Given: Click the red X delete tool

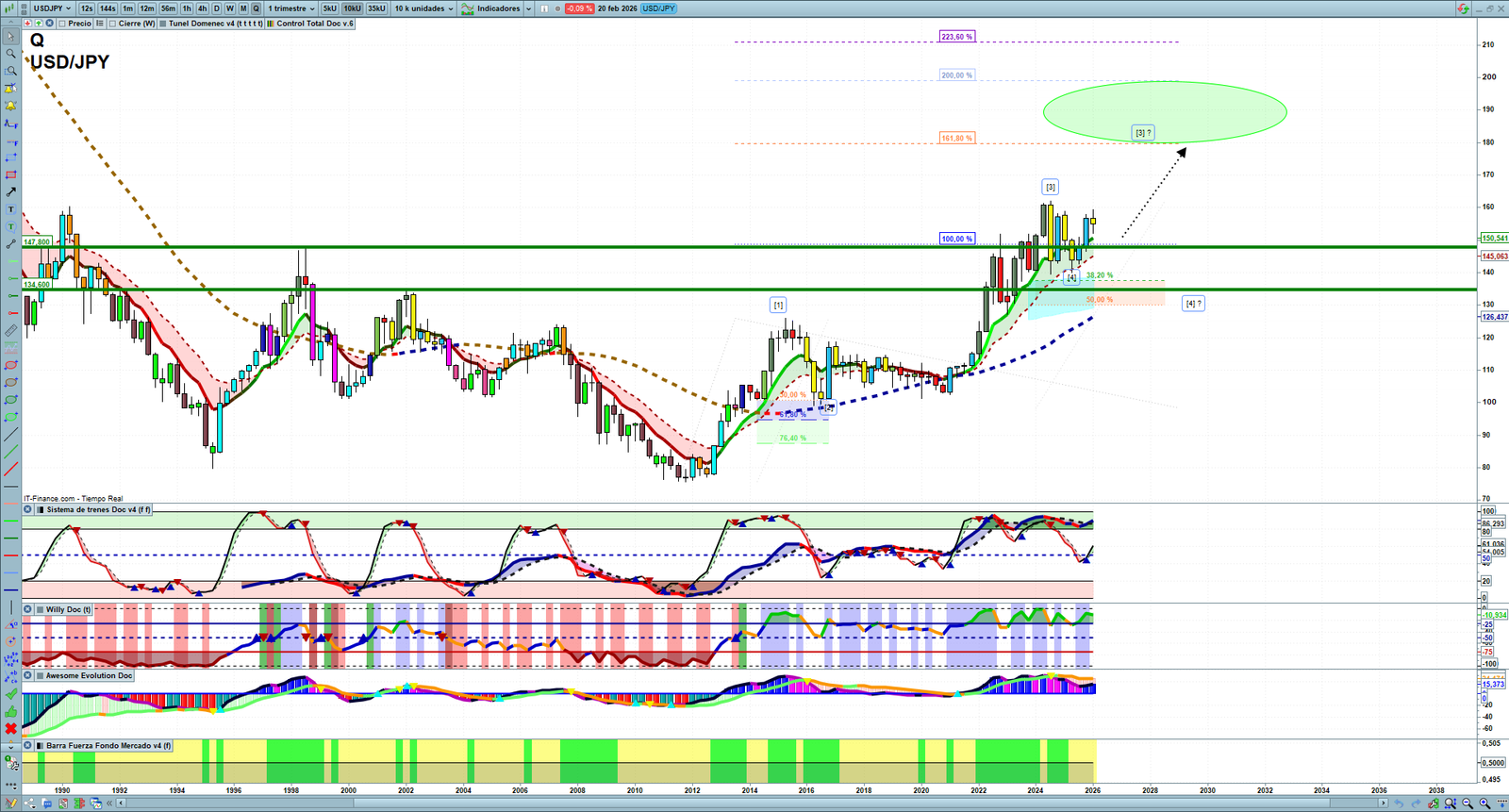Looking at the screenshot, I should click(x=10, y=728).
